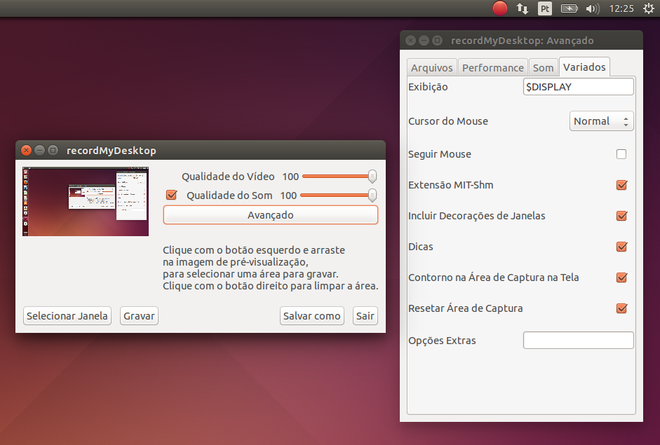Viewport: 660px width, 445px height.
Task: Click the Gravar button
Action: click(139, 316)
